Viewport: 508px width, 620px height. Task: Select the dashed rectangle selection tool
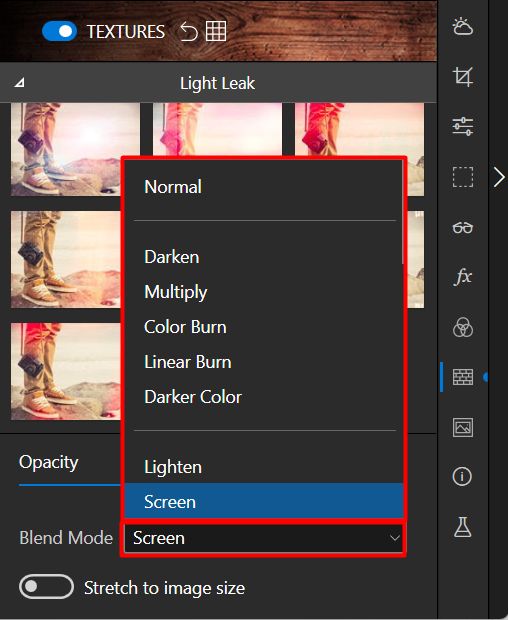coord(463,177)
